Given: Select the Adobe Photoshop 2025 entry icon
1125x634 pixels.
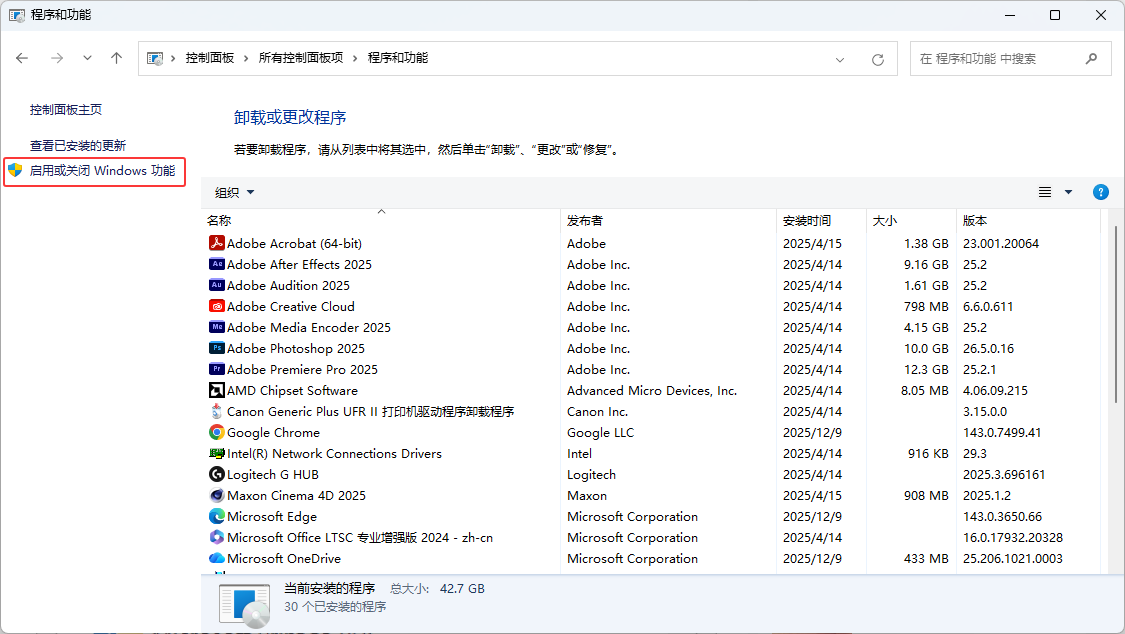Looking at the screenshot, I should click(x=216, y=348).
